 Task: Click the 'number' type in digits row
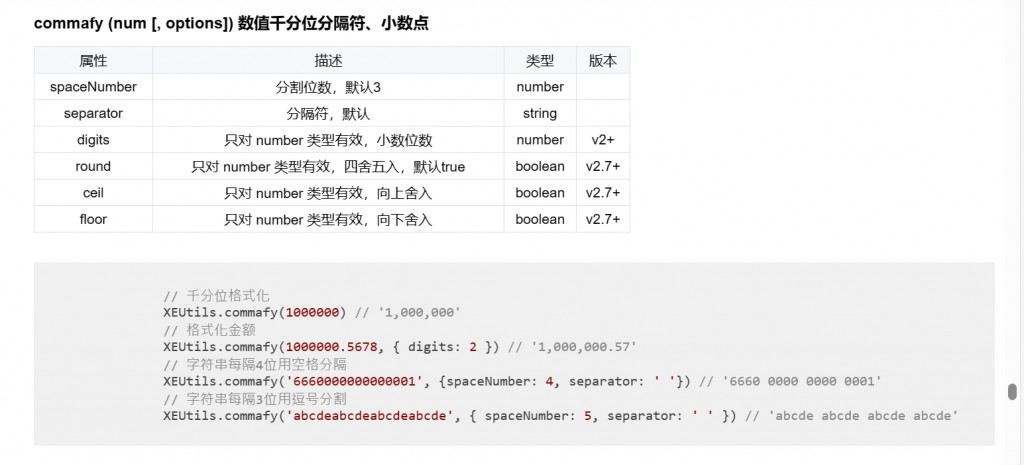tap(540, 140)
